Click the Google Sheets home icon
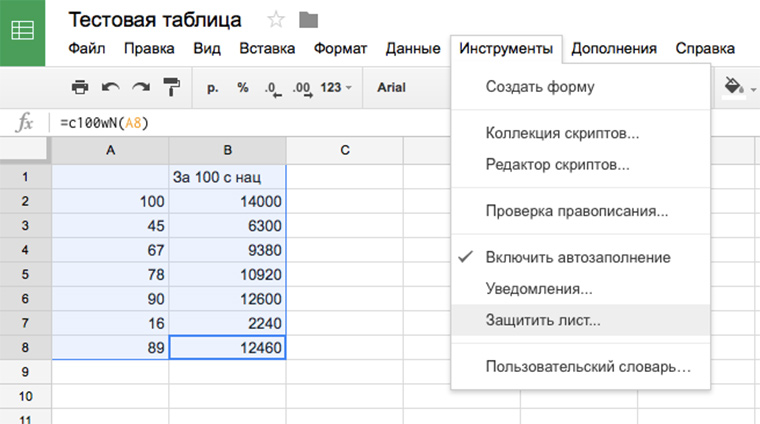This screenshot has height=424, width=760. pos(22,32)
